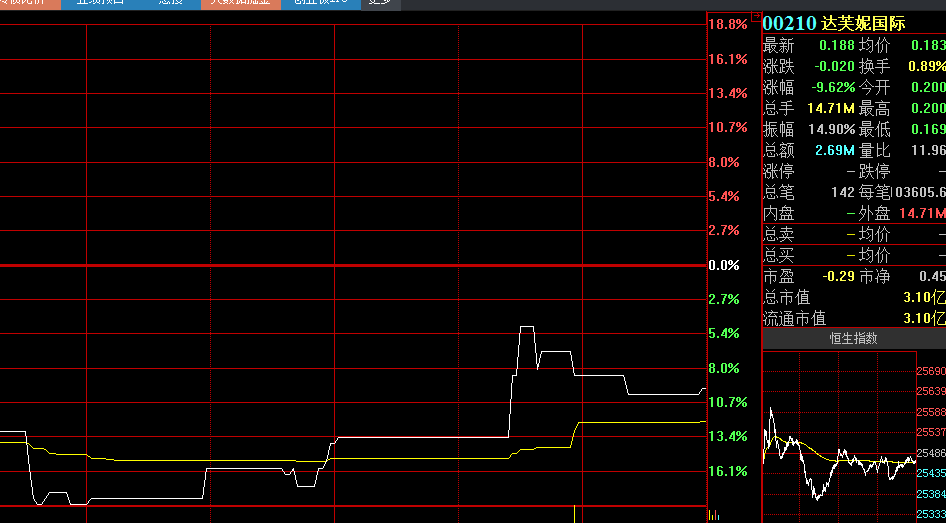Click amplitude value 14.90%
The image size is (946, 523).
click(832, 130)
